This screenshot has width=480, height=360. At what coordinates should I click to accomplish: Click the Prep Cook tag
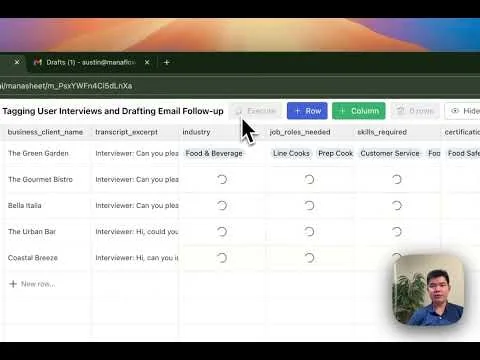pyautogui.click(x=335, y=153)
